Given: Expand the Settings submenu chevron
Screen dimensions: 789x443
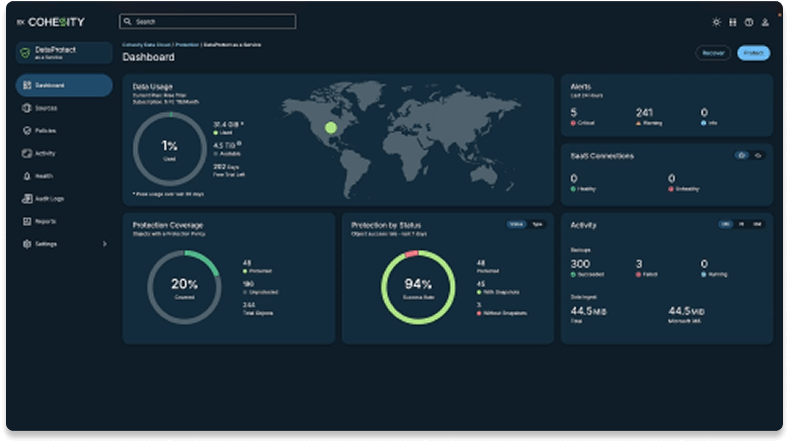Looking at the screenshot, I should 104,244.
